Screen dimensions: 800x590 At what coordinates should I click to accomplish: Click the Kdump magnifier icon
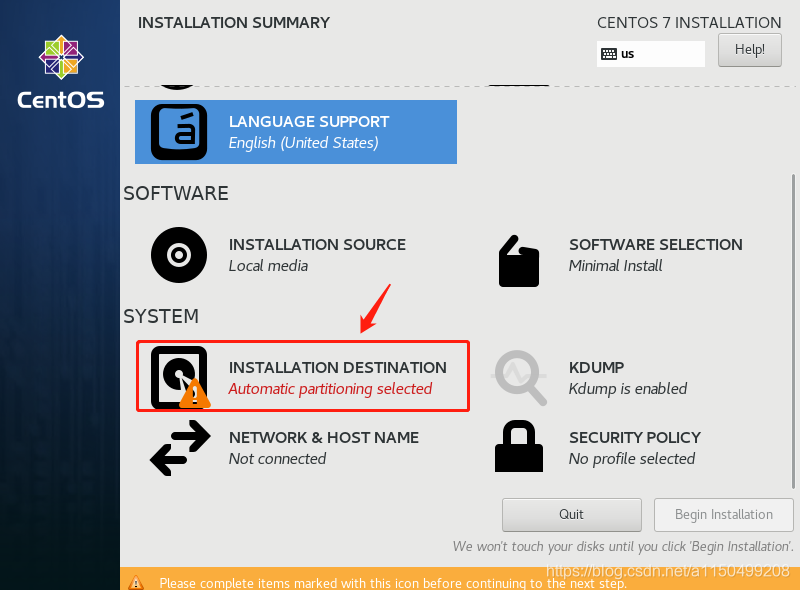click(x=519, y=378)
